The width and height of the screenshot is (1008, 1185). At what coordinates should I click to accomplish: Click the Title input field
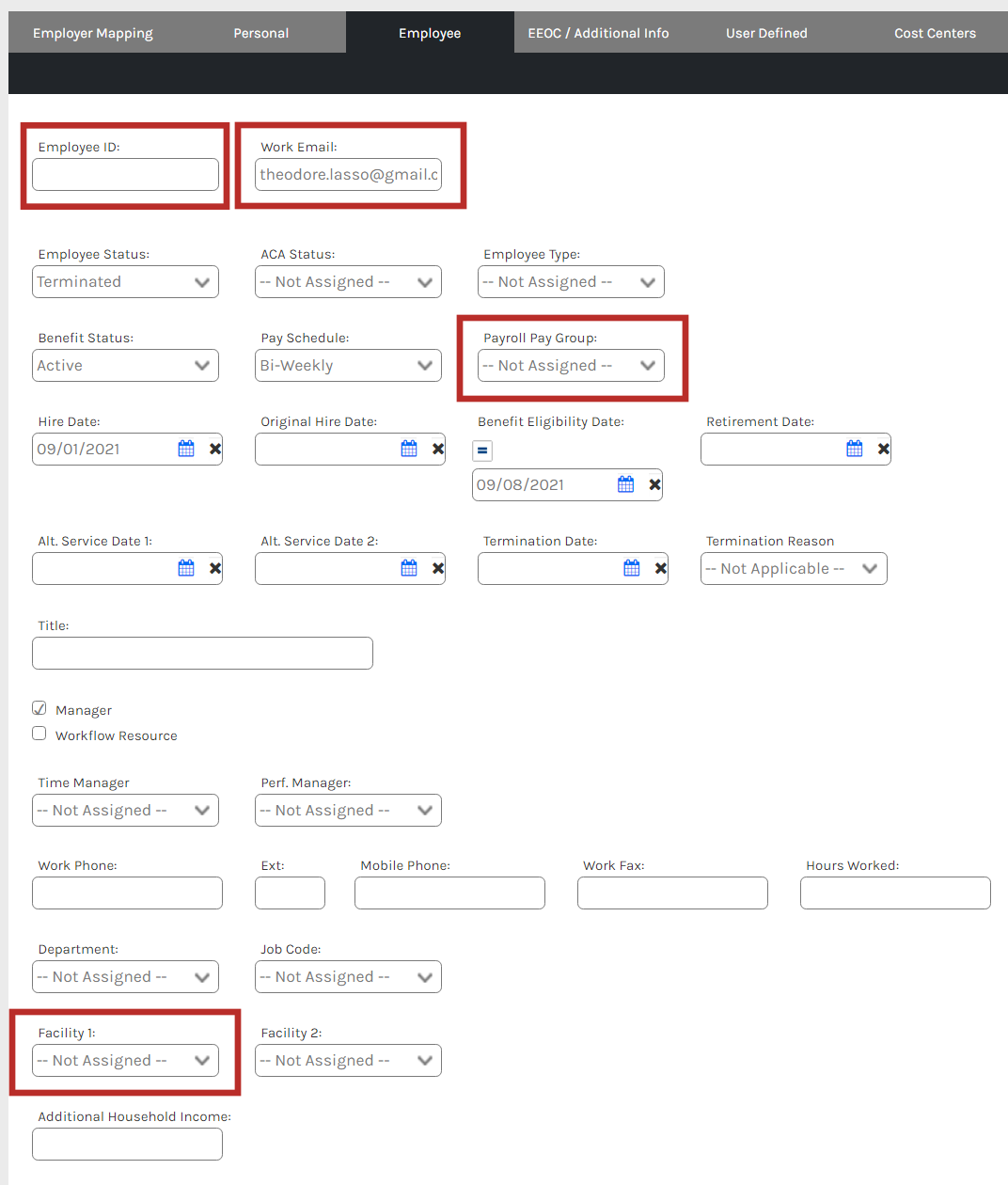pos(202,654)
